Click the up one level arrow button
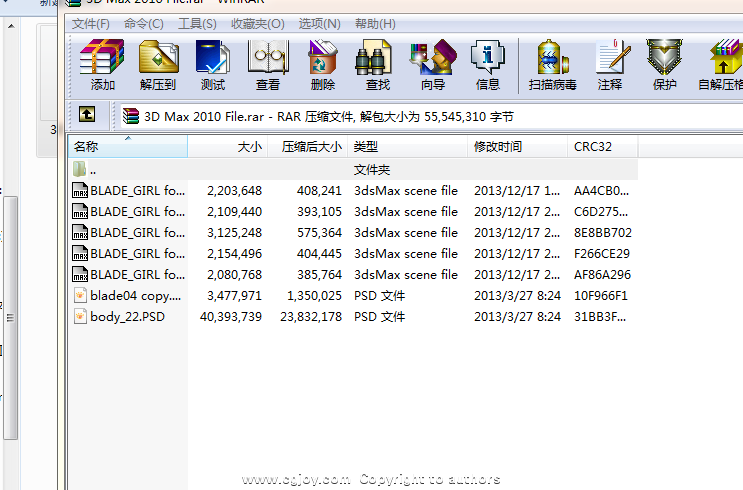 tap(87, 114)
